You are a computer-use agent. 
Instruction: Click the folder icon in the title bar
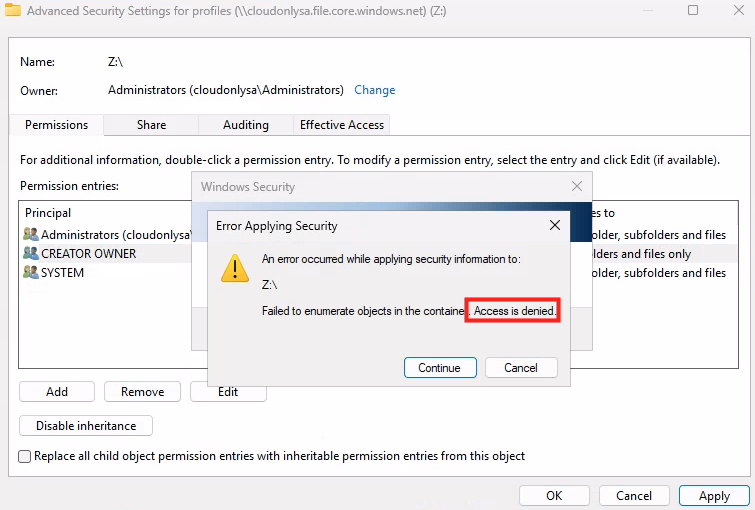(x=13, y=11)
